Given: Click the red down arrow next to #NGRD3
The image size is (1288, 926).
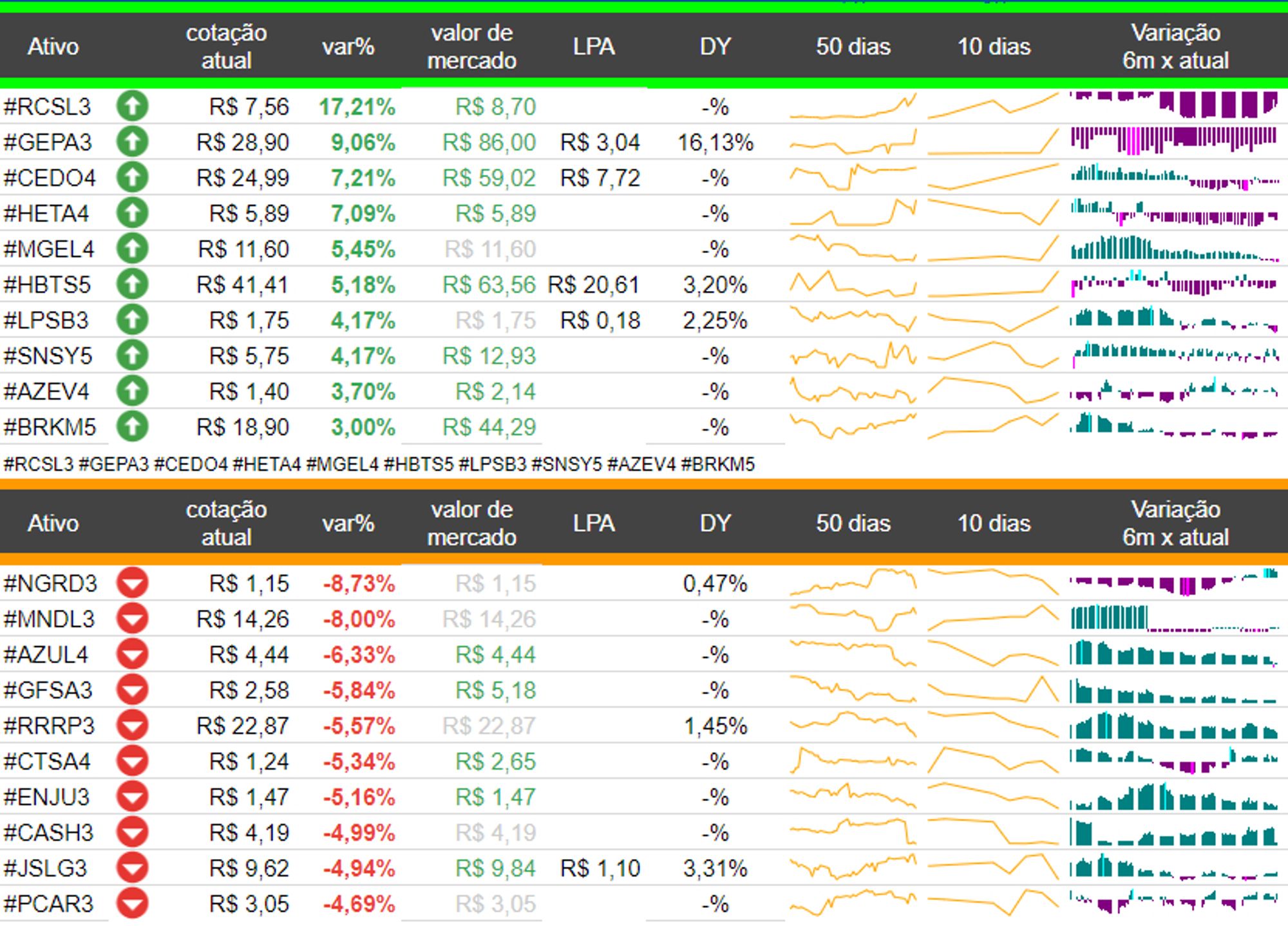Looking at the screenshot, I should point(133,583).
